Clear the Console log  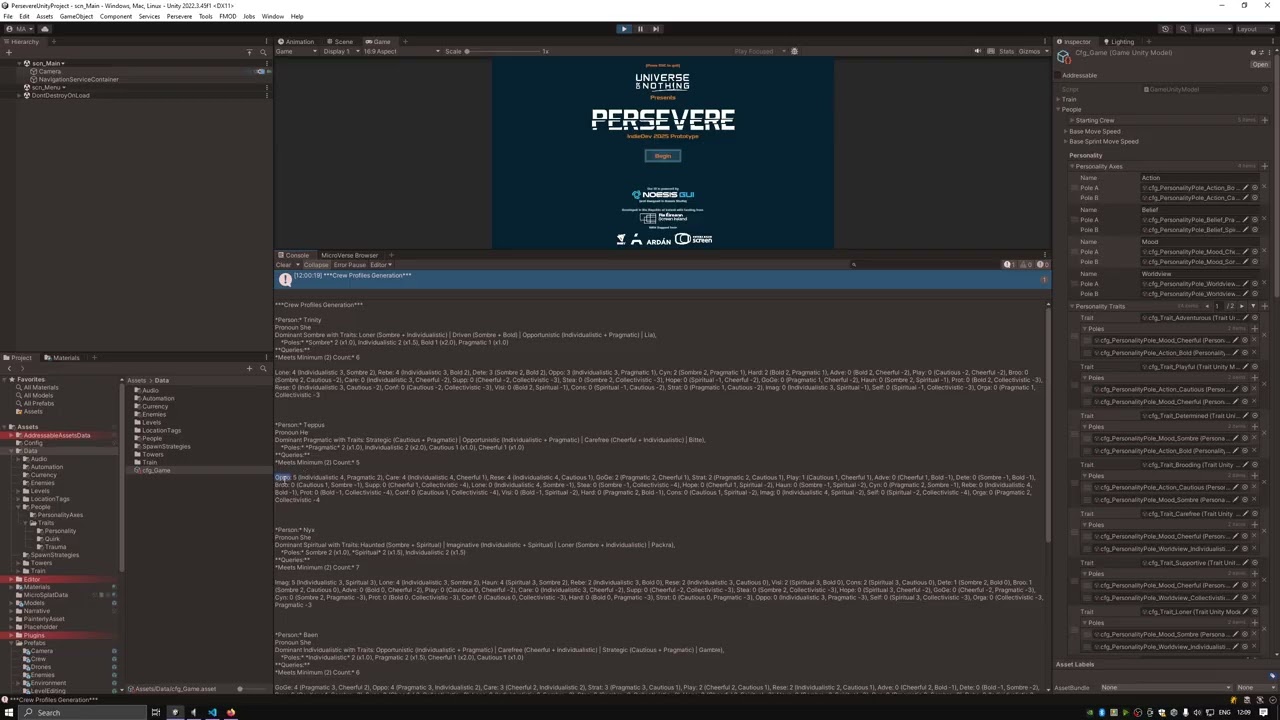285,265
